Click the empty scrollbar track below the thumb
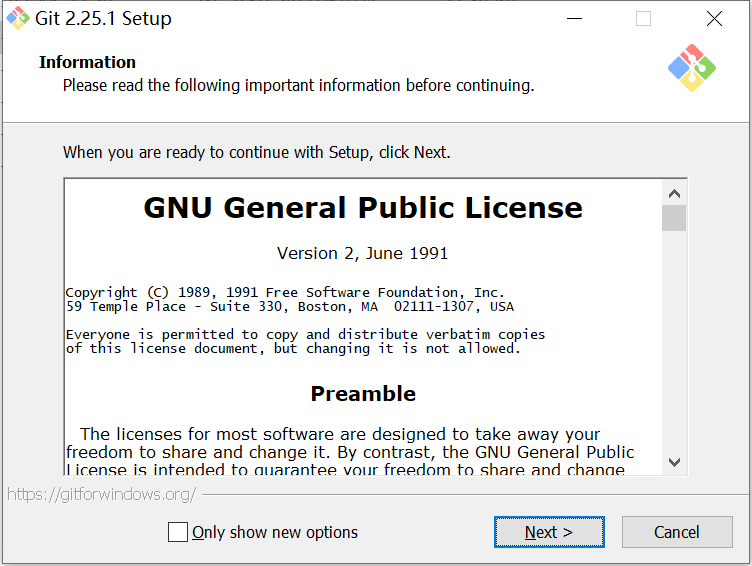Viewport: 752px width, 566px height. (674, 340)
